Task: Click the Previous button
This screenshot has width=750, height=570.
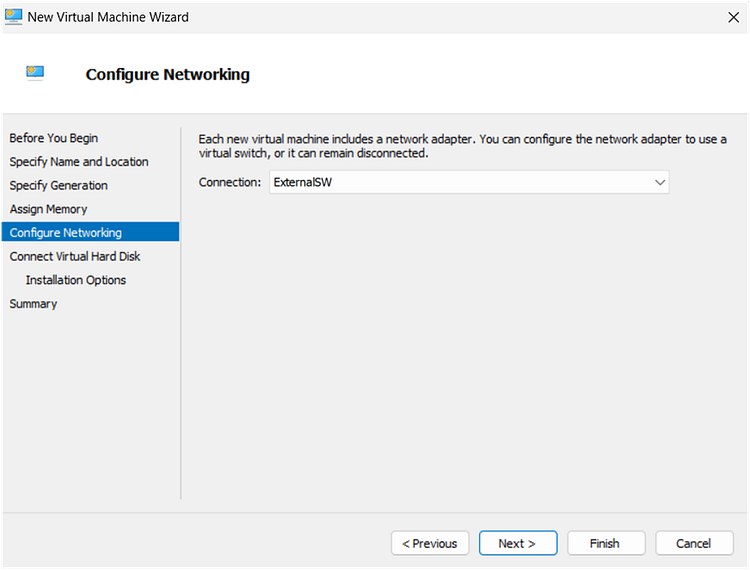Action: [x=430, y=543]
